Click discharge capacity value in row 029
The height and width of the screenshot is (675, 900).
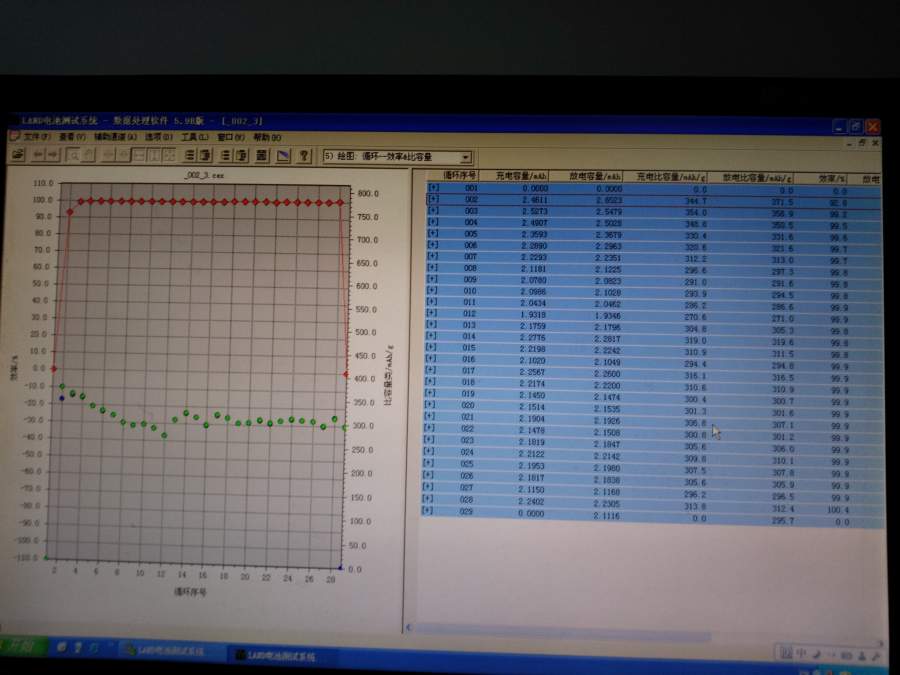[607, 515]
